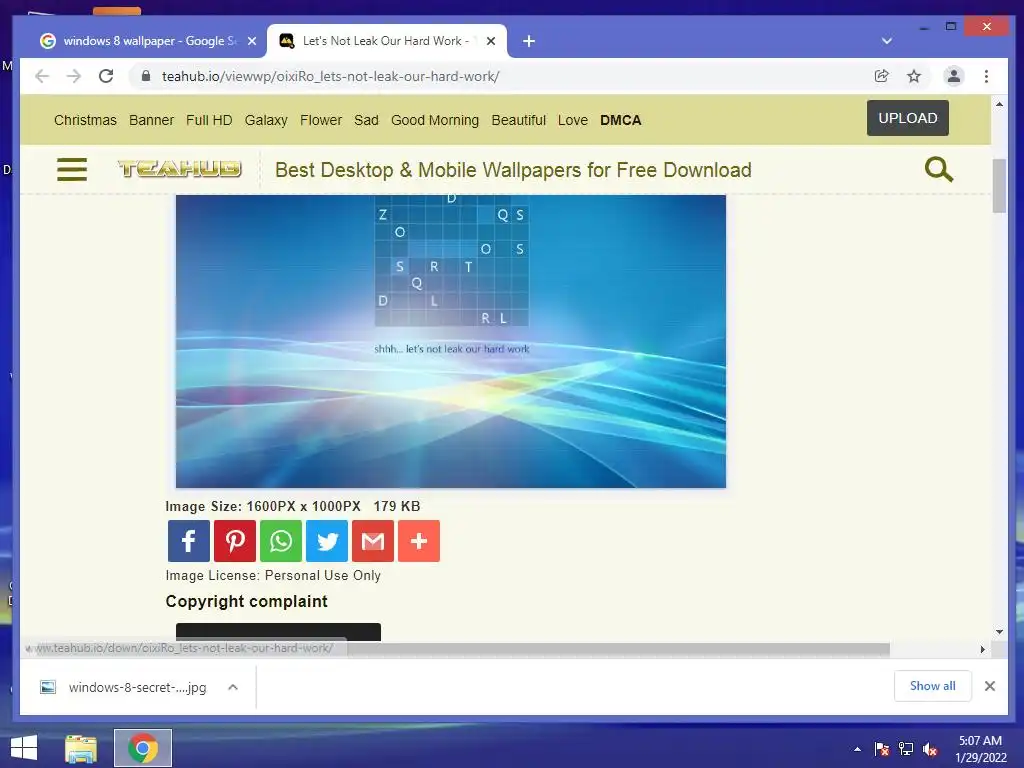Open the Chrome profile avatar
The width and height of the screenshot is (1024, 768).
coord(953,76)
